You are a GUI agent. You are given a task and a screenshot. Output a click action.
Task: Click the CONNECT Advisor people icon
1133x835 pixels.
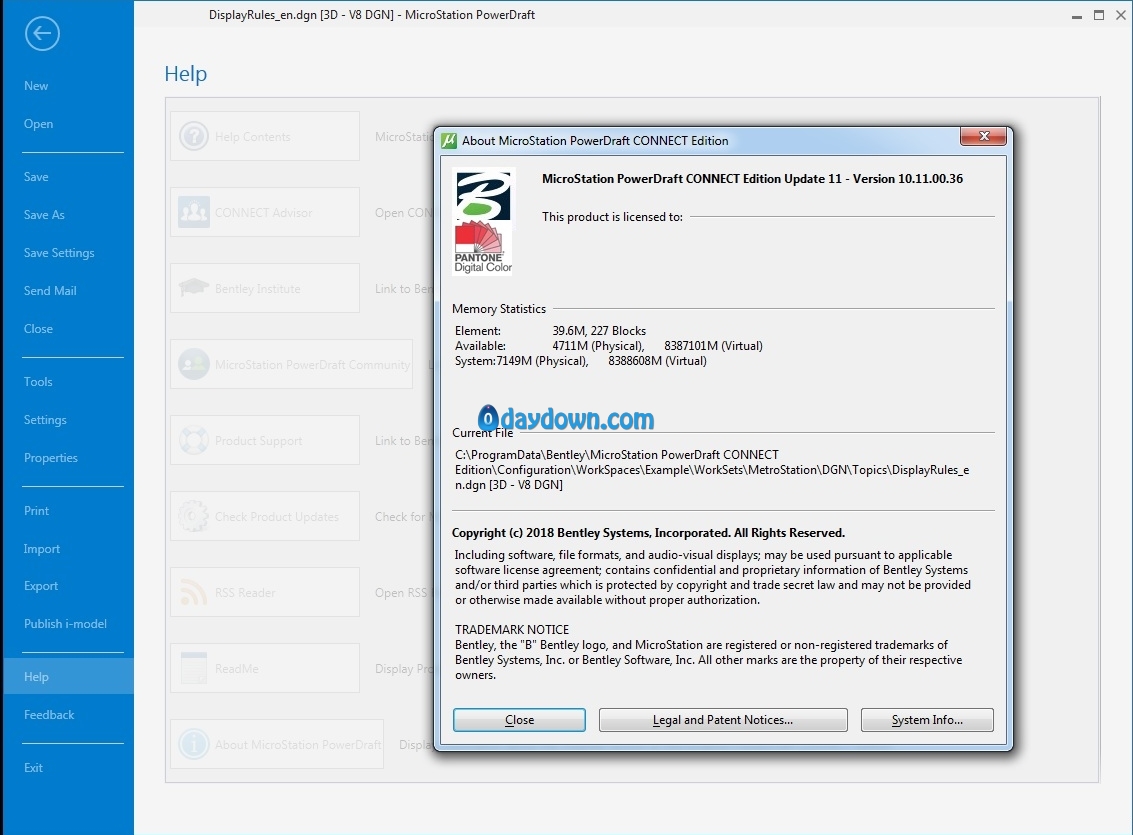pyautogui.click(x=194, y=212)
